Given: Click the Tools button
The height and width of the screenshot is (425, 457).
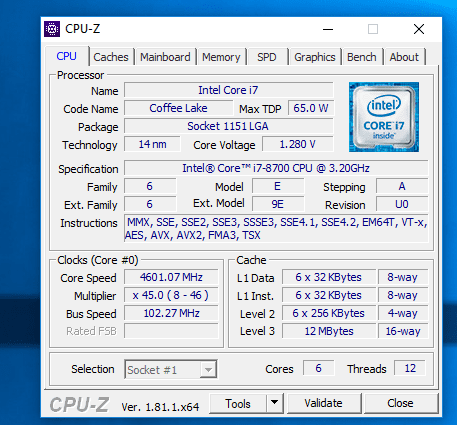Looking at the screenshot, I should click(238, 404).
